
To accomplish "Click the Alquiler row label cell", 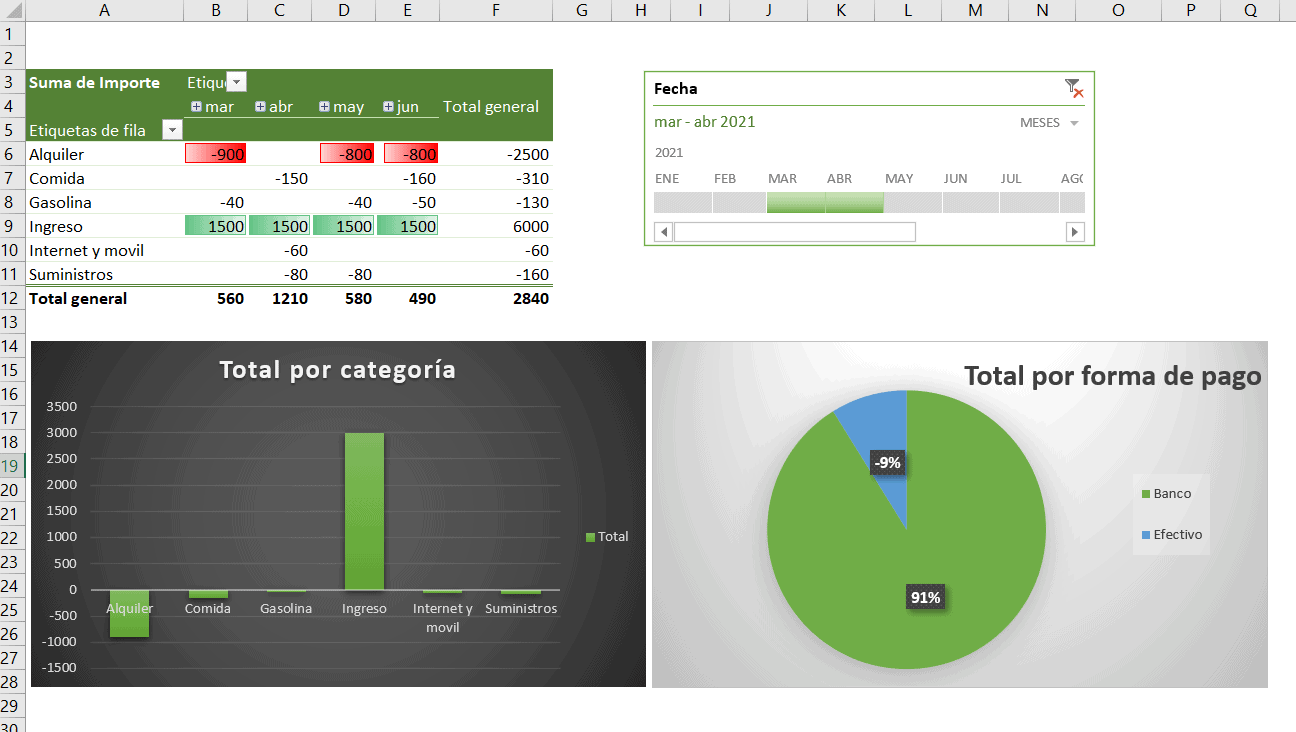I will click(105, 154).
